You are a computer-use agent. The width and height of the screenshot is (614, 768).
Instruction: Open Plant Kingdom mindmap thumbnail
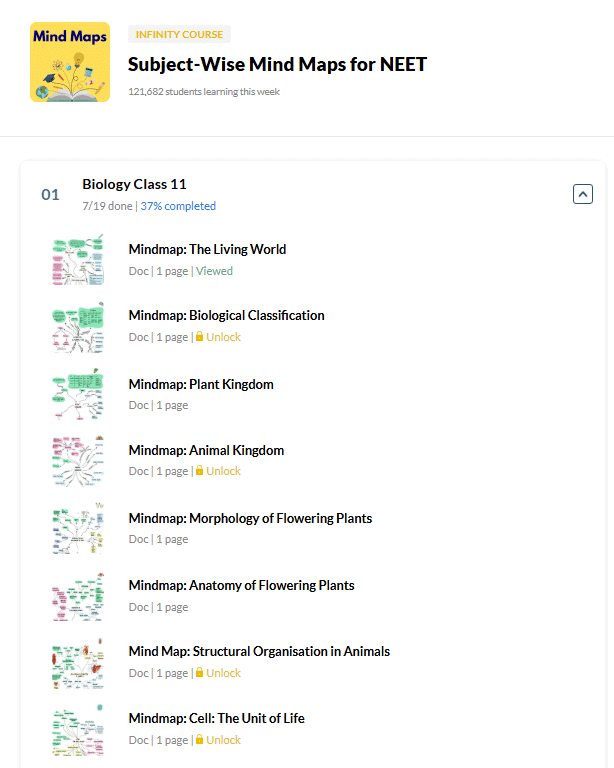tap(78, 394)
